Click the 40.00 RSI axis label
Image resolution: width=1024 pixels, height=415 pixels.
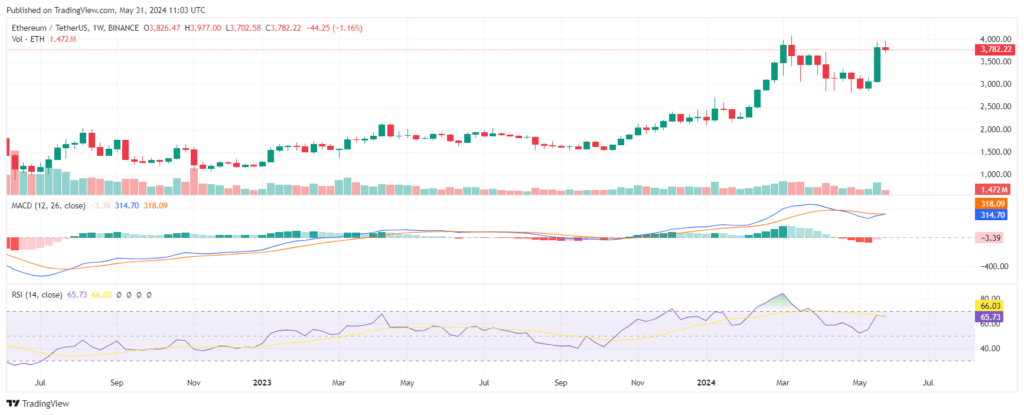tap(989, 348)
